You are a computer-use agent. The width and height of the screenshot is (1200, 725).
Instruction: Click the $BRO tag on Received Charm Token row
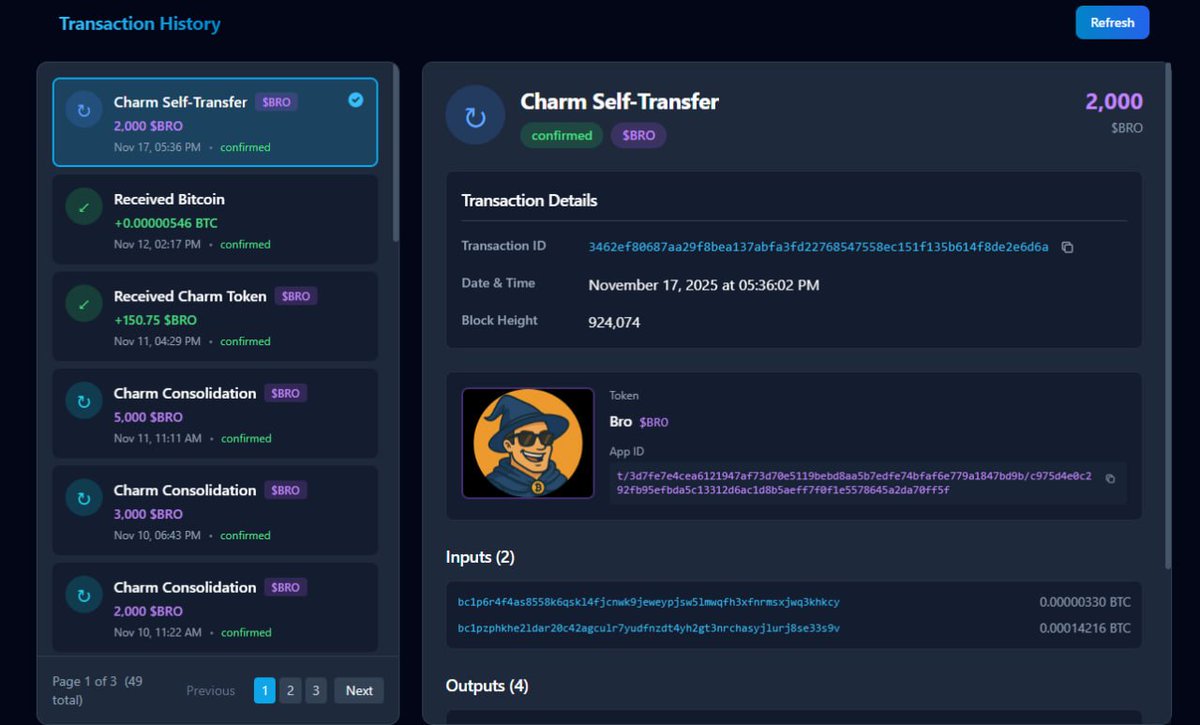[296, 297]
